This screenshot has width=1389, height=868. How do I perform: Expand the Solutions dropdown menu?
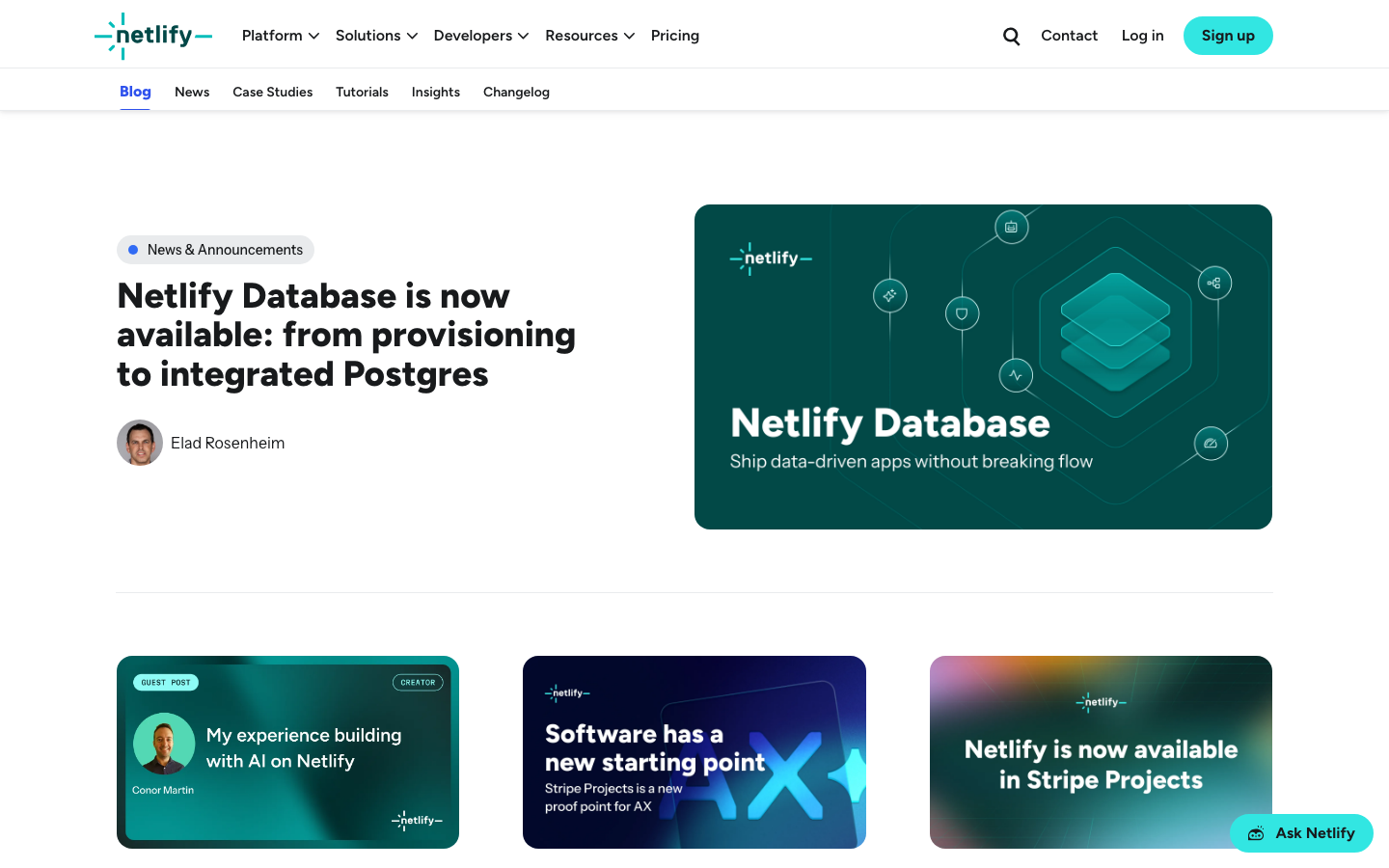tap(376, 36)
